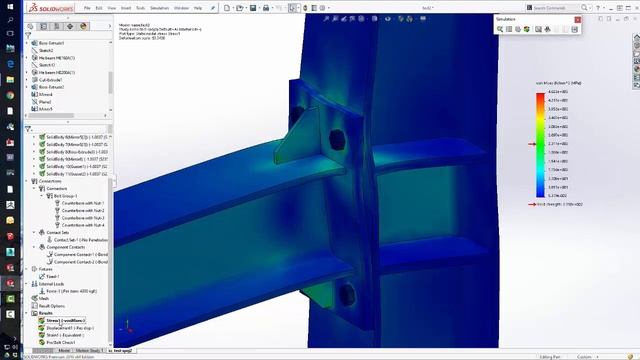Click magnifier icon in Simulation toolbar
This screenshot has width=640, height=360.
click(x=500, y=29)
